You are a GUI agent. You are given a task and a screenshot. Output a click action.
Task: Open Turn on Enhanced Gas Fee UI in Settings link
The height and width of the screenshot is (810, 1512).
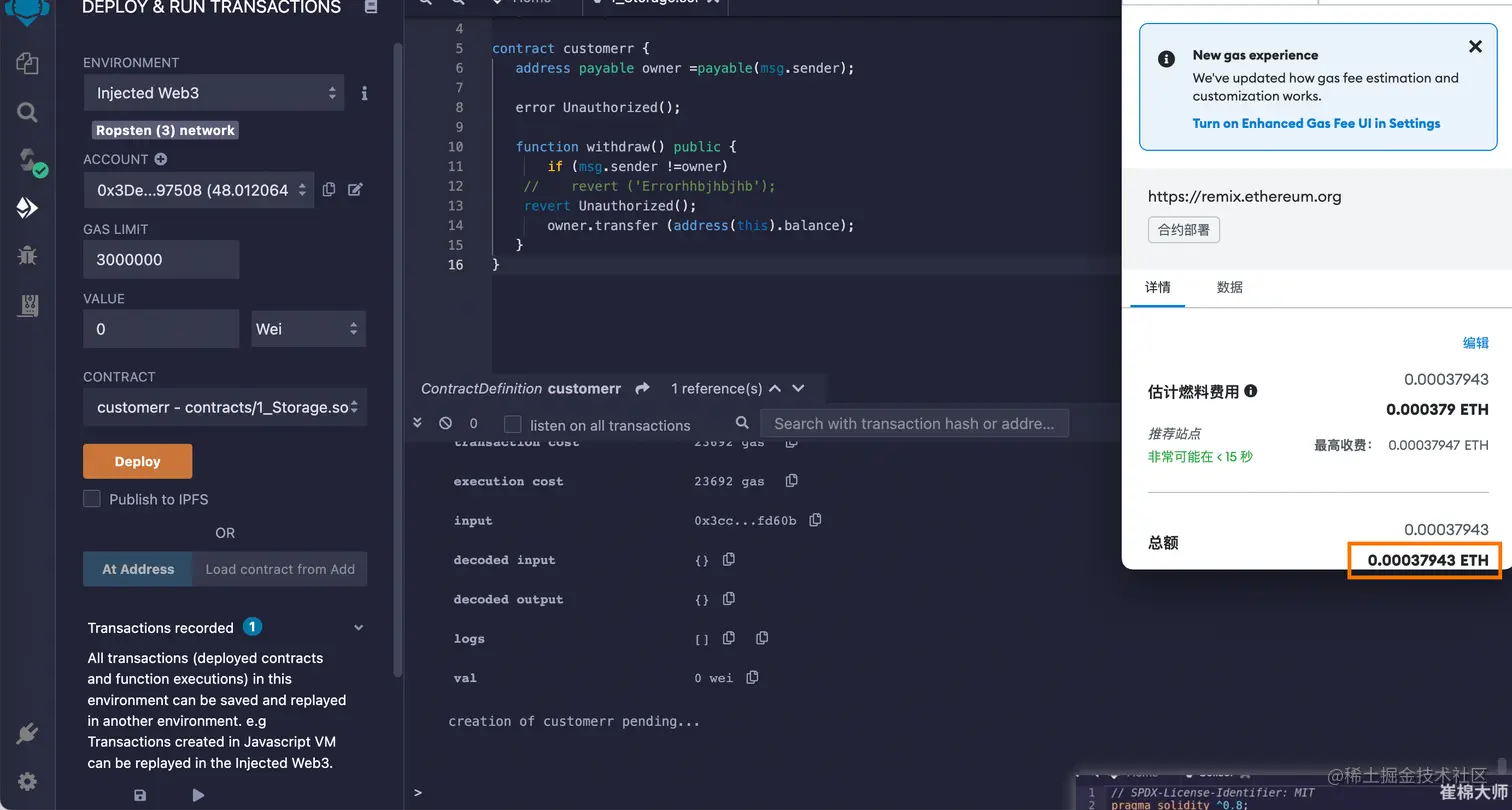tap(1316, 123)
